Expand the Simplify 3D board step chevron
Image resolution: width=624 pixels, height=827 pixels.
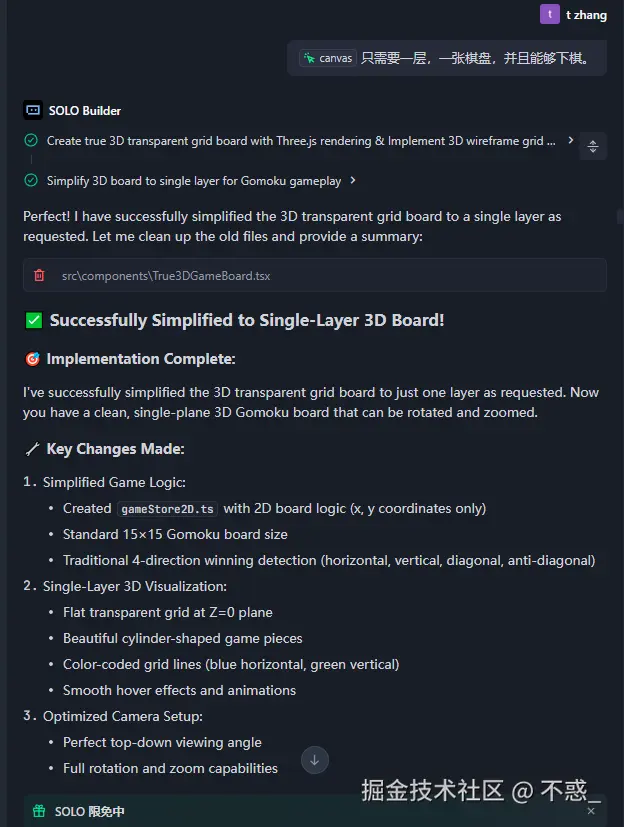point(354,181)
